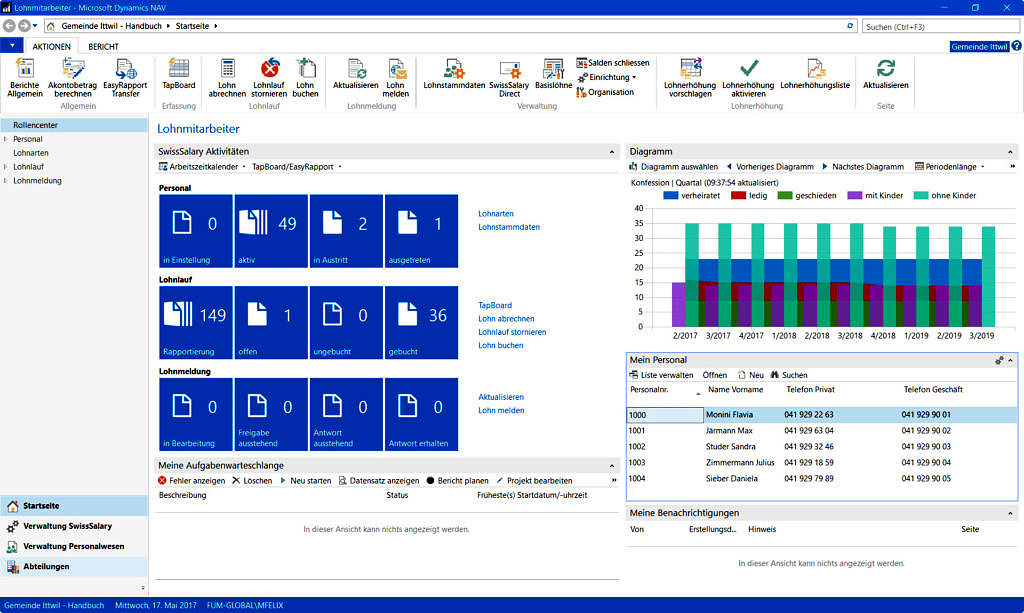The image size is (1024, 613).
Task: Open the 'Antwort erhalten' tile
Action: coord(421,415)
